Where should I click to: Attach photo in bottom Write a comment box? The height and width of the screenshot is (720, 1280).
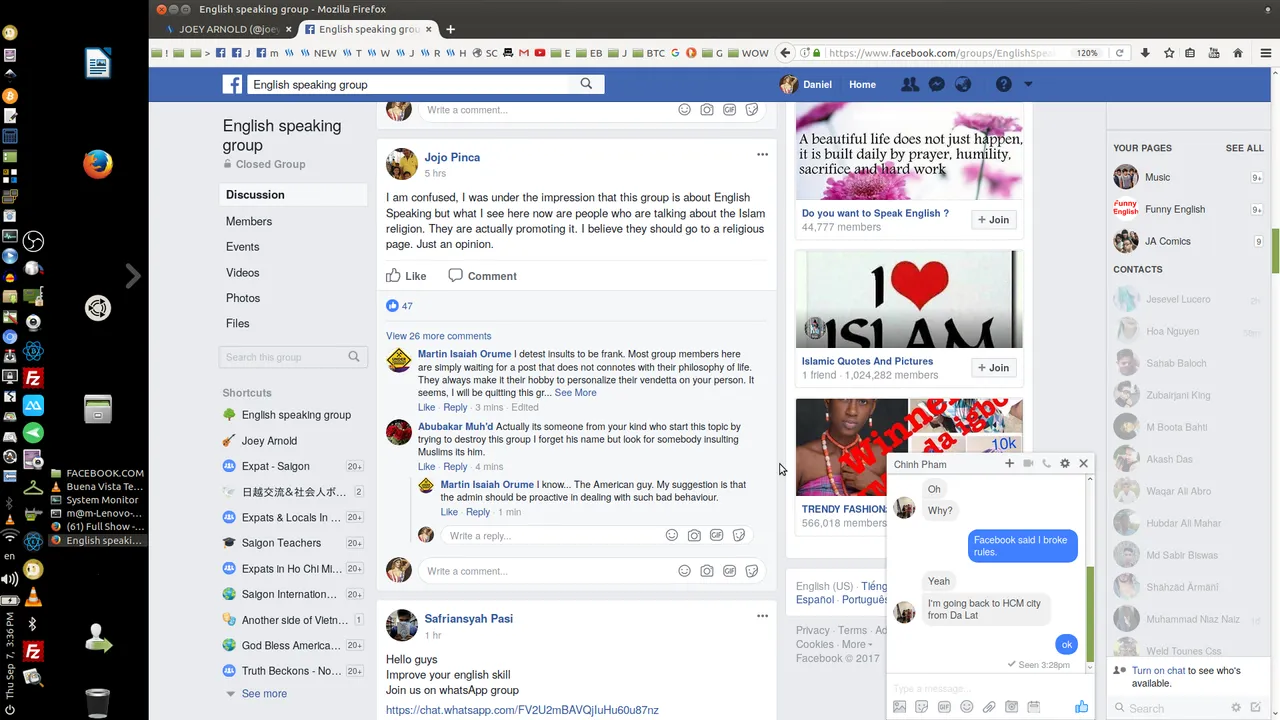tap(707, 571)
